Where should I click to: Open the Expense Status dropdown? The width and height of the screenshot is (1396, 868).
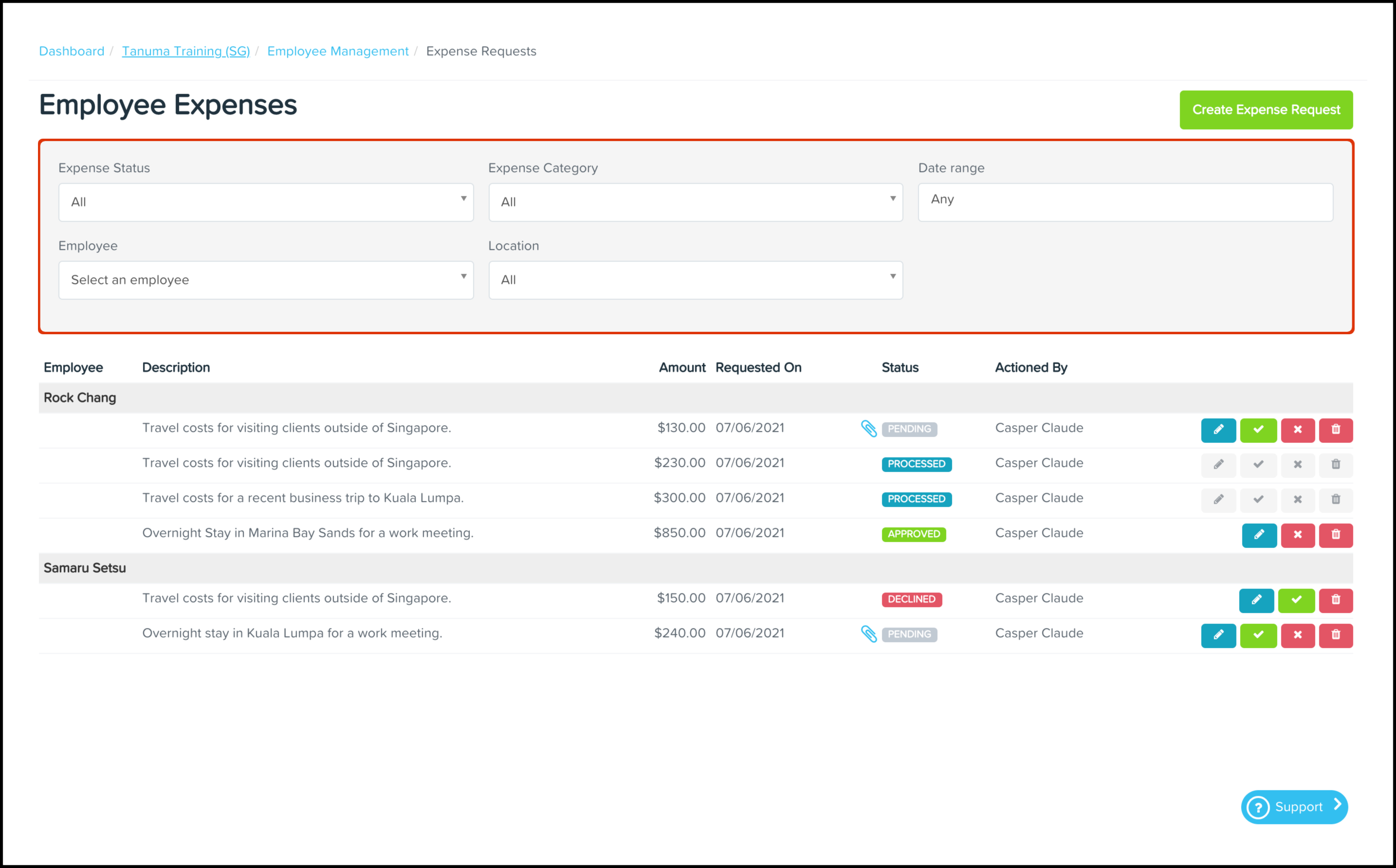pos(266,202)
